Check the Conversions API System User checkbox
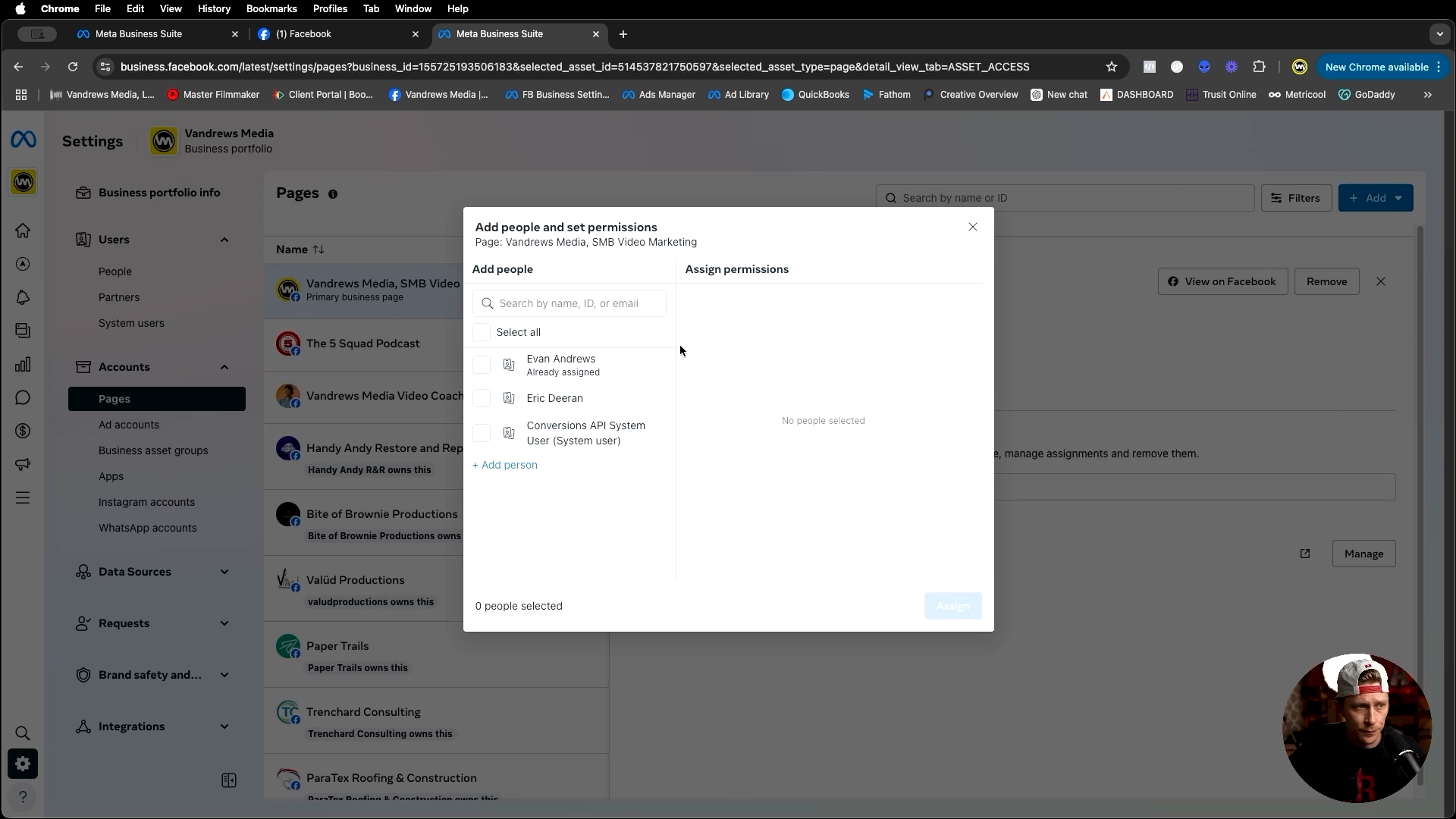This screenshot has width=1456, height=819. [x=482, y=433]
